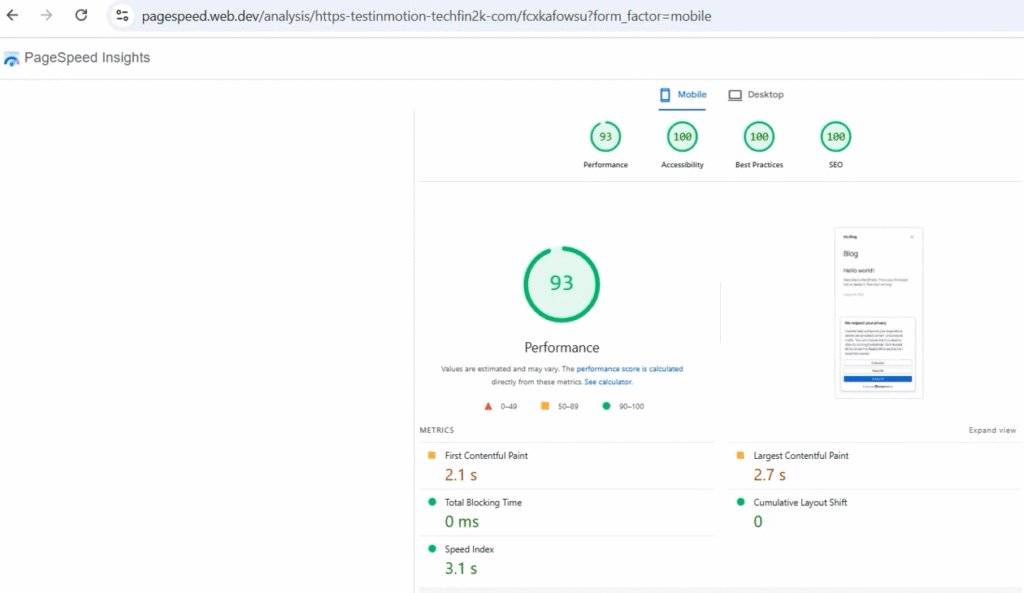Viewport: 1024px width, 593px height.
Task: Open 'performance score is calculated' link
Action: 630,369
